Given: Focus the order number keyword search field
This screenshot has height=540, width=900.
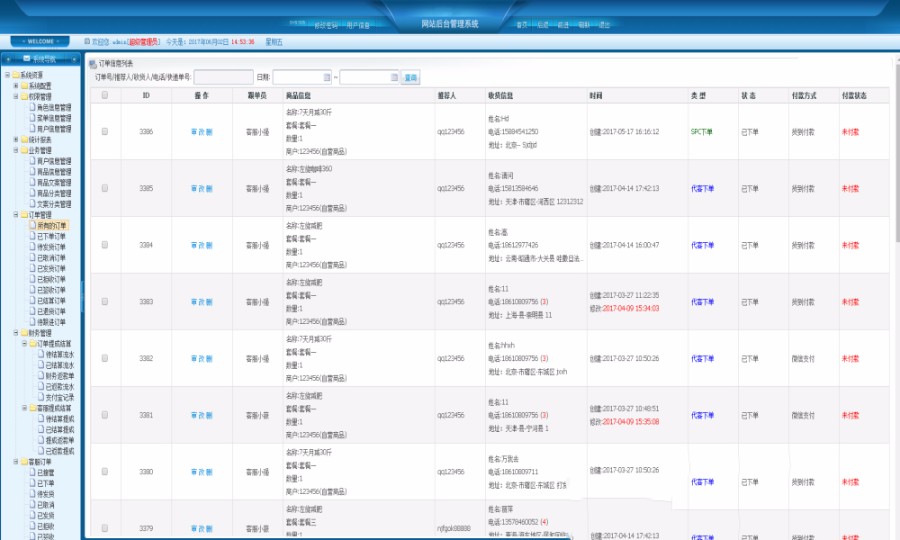Looking at the screenshot, I should click(223, 77).
